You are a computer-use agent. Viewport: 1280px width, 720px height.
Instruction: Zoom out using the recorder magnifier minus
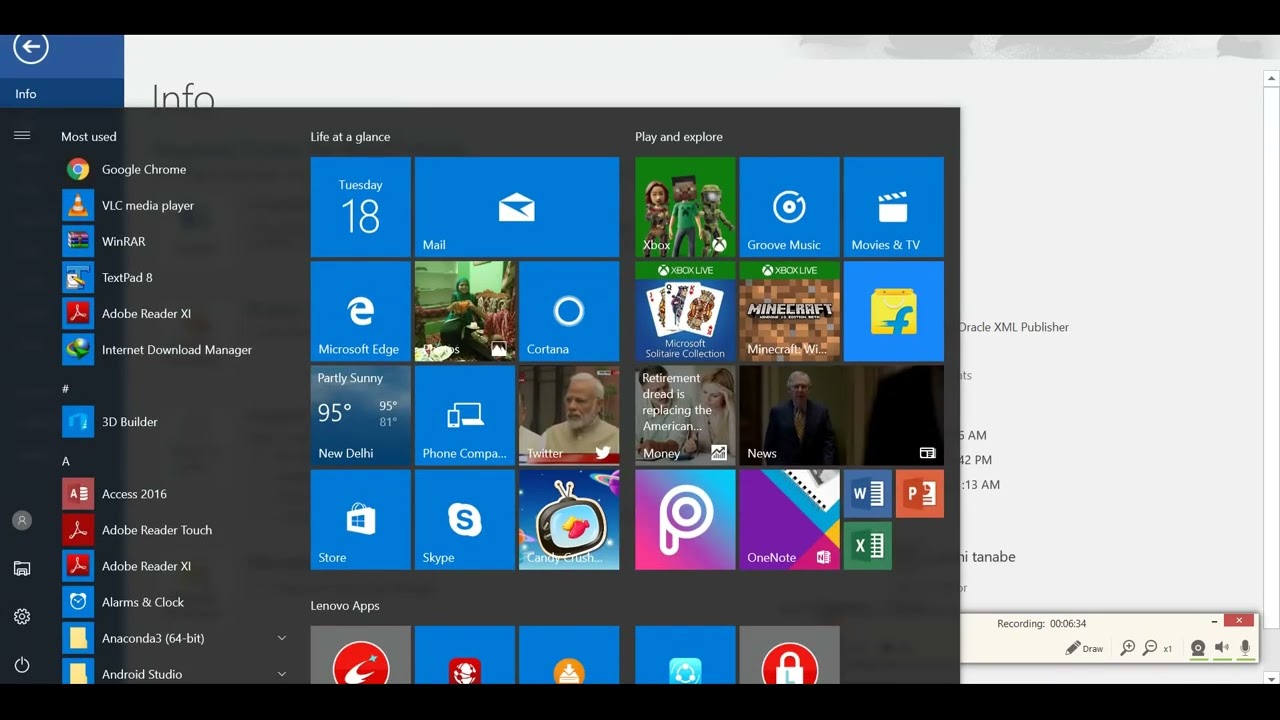[1150, 648]
